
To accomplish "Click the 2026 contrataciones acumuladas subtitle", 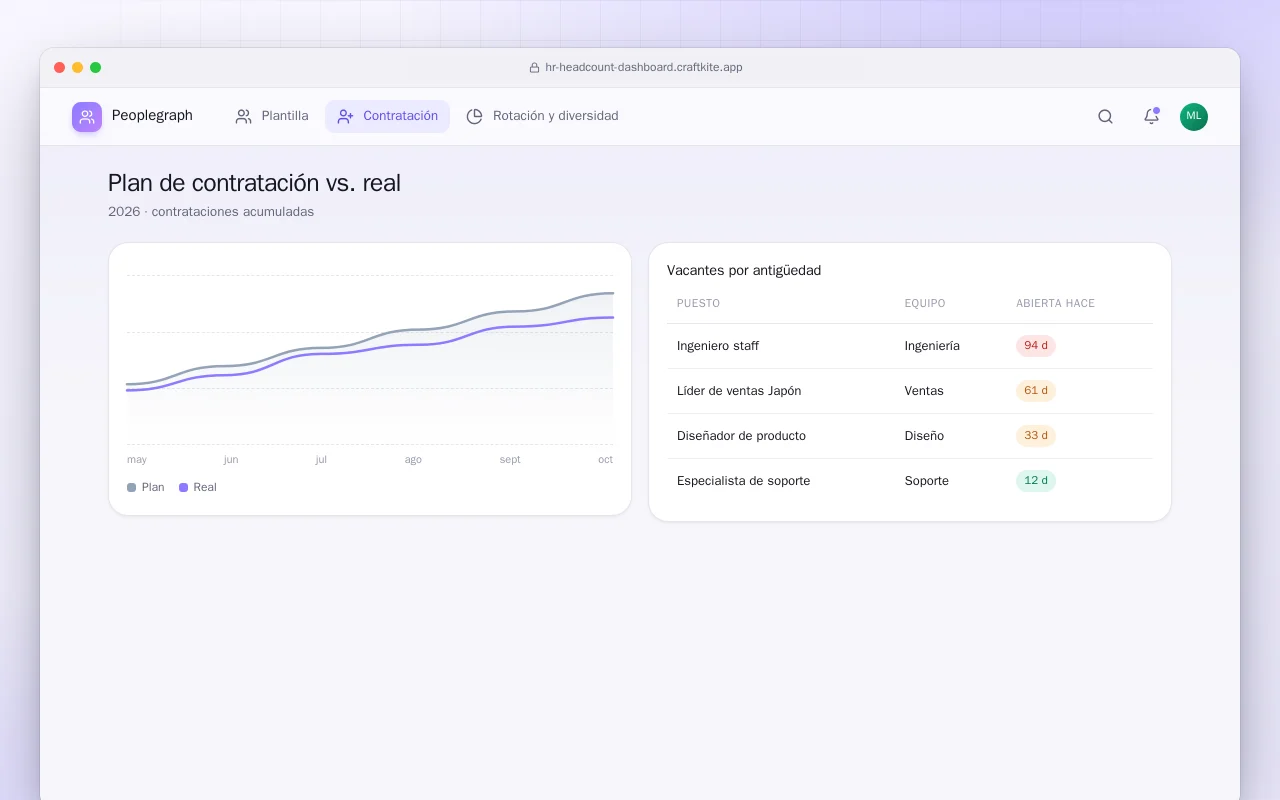I will (211, 212).
